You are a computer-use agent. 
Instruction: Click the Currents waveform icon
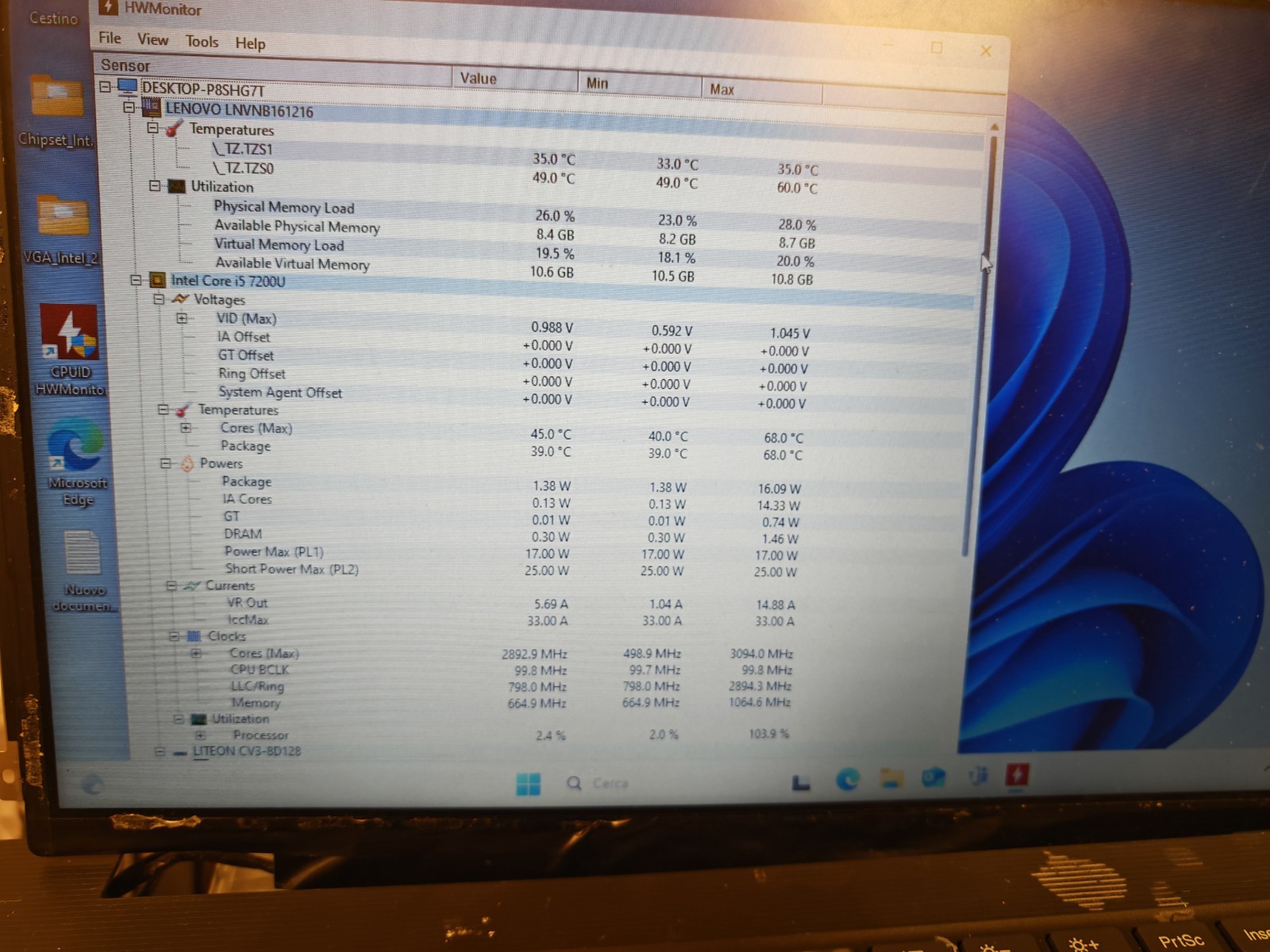pyautogui.click(x=192, y=586)
